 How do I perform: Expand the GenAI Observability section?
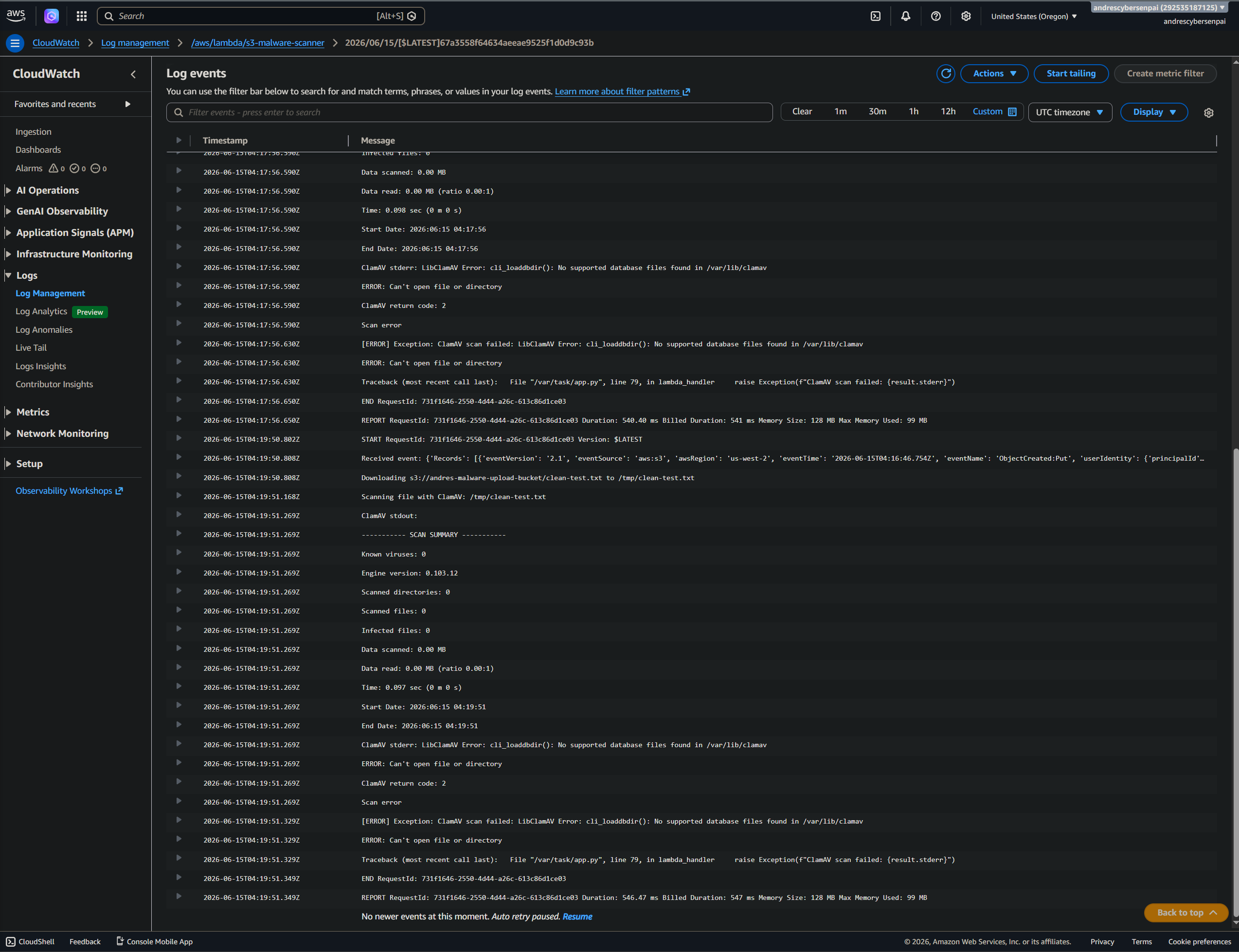click(8, 212)
